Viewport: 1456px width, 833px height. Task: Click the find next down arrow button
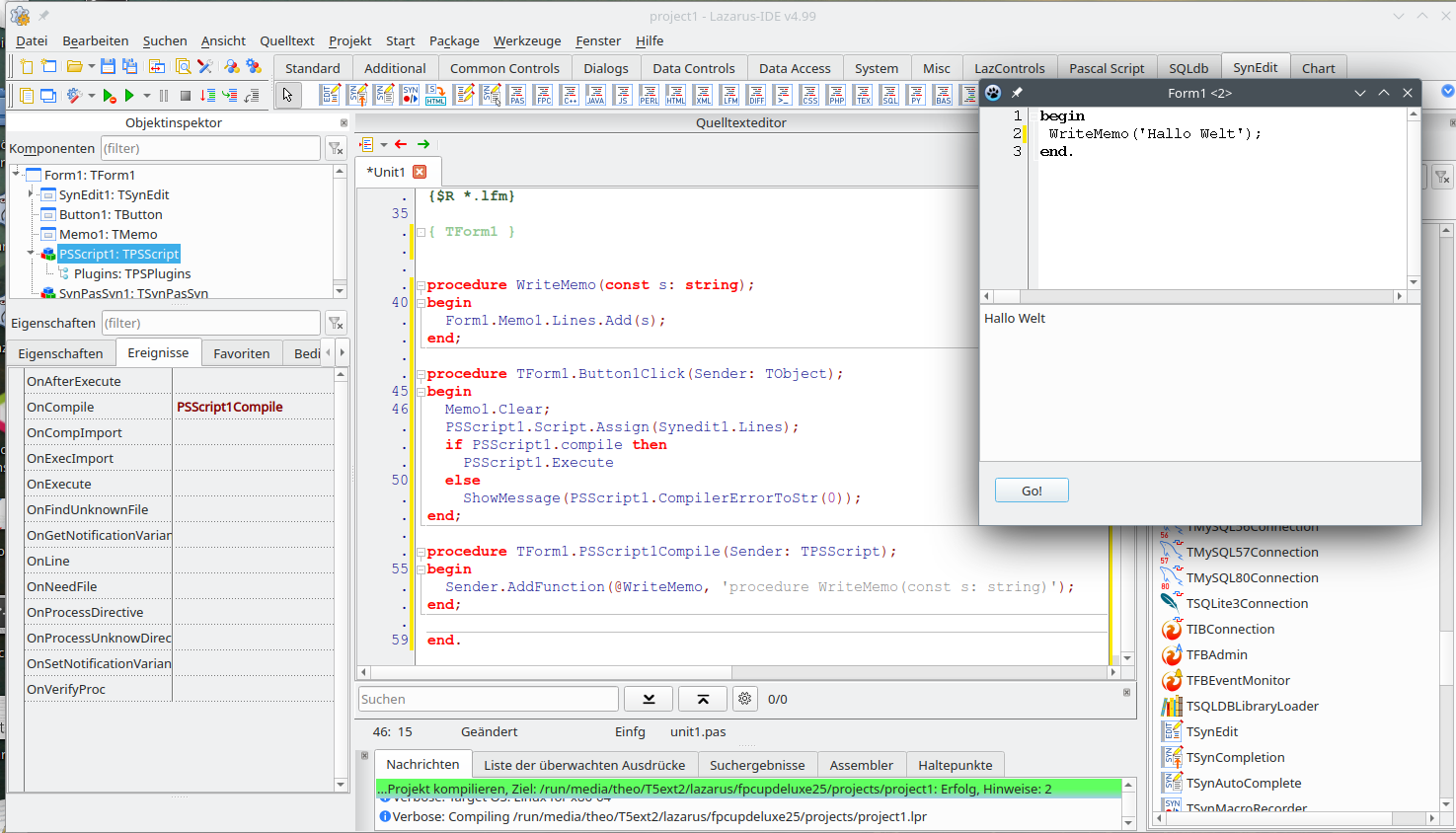pyautogui.click(x=649, y=699)
